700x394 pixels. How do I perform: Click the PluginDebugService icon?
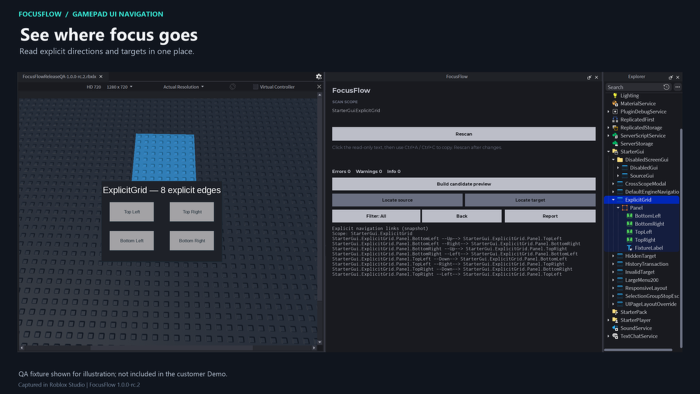click(x=615, y=112)
